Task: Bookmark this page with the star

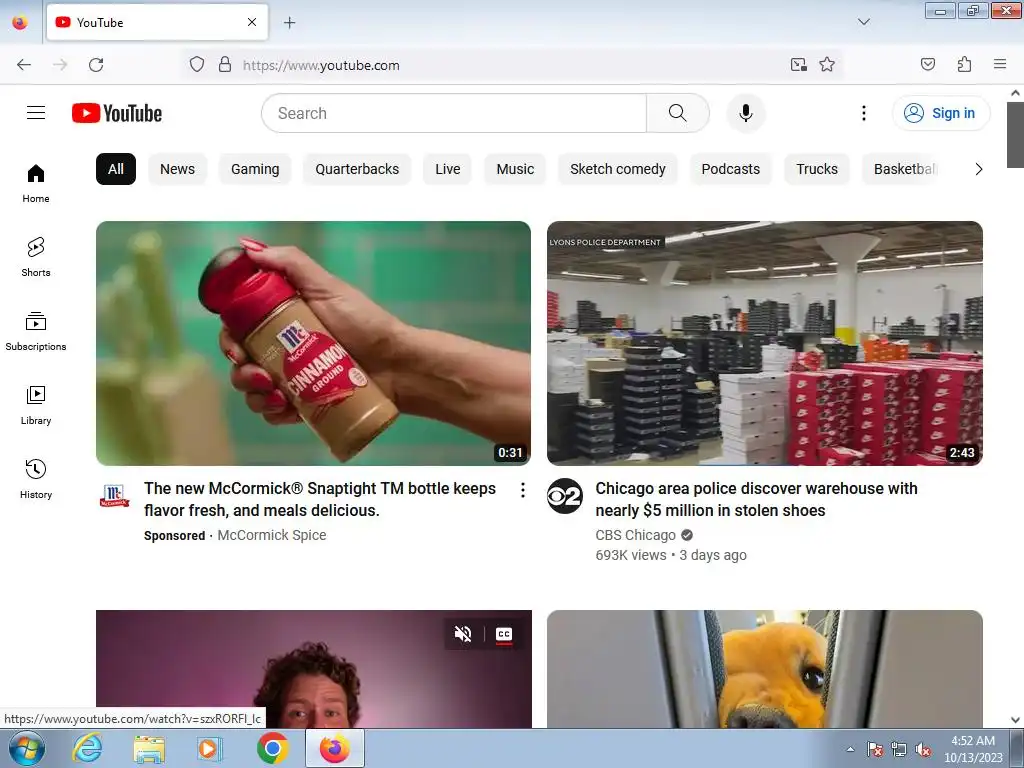Action: click(827, 65)
